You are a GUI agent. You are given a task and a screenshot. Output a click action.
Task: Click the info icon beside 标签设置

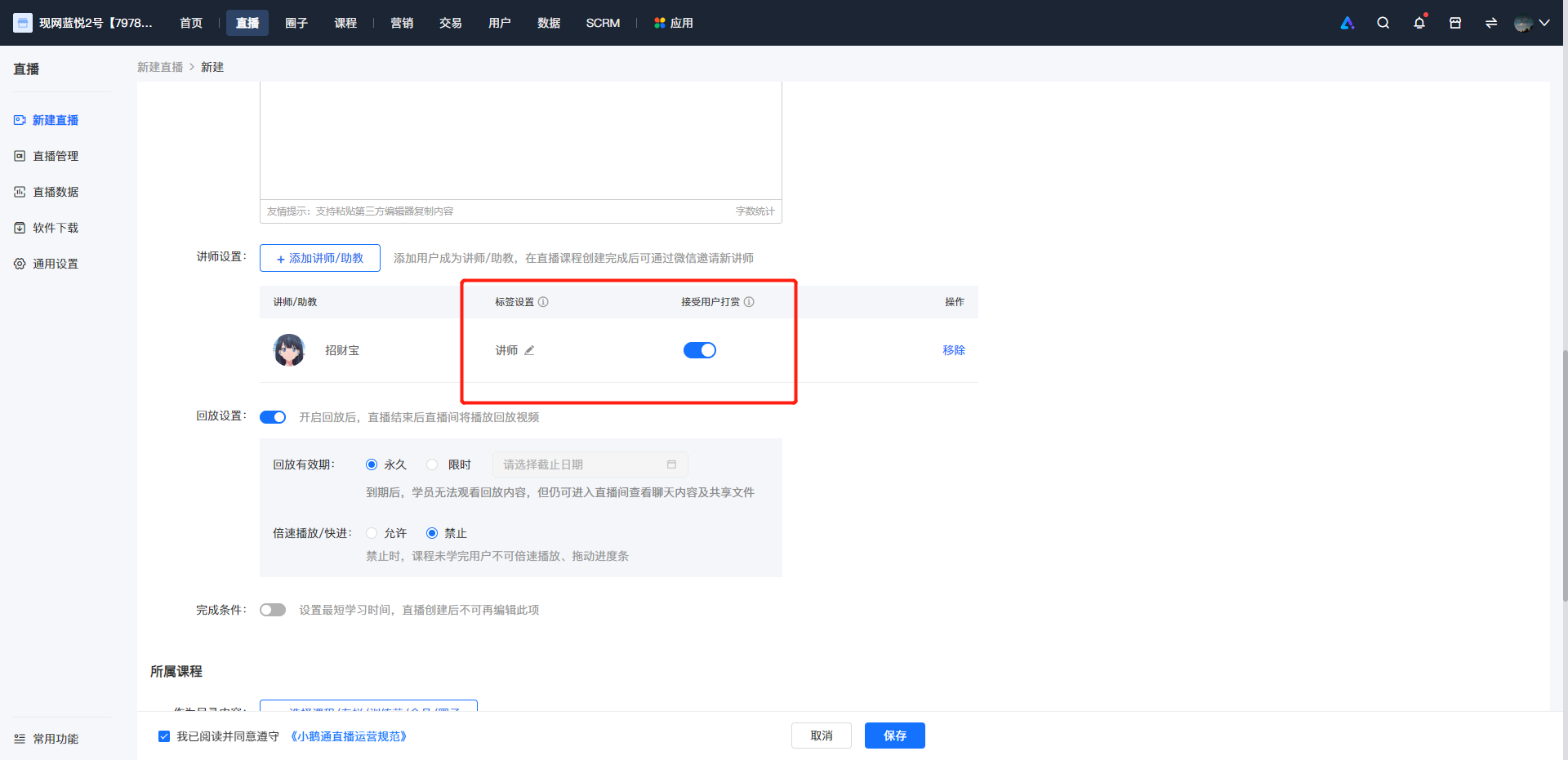543,302
